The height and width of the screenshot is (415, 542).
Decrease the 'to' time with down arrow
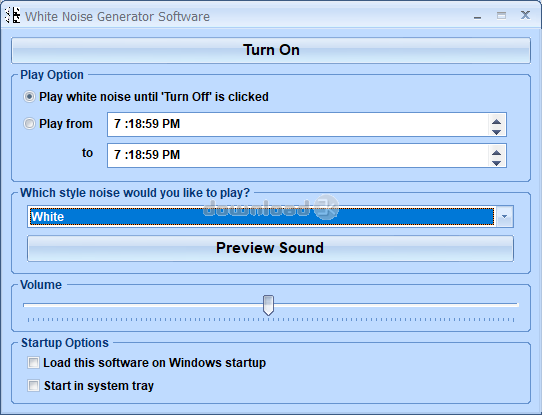pos(497,163)
